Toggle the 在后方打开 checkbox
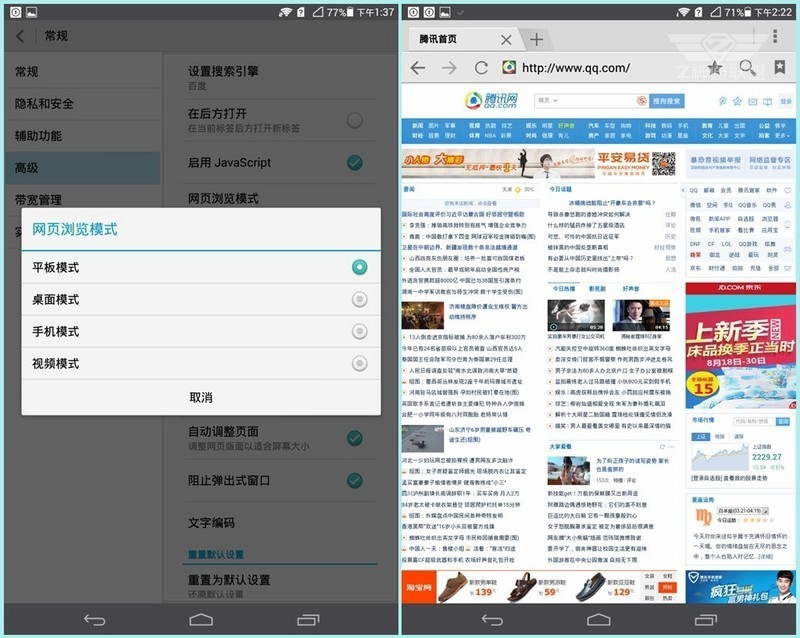800x638 pixels. point(355,120)
